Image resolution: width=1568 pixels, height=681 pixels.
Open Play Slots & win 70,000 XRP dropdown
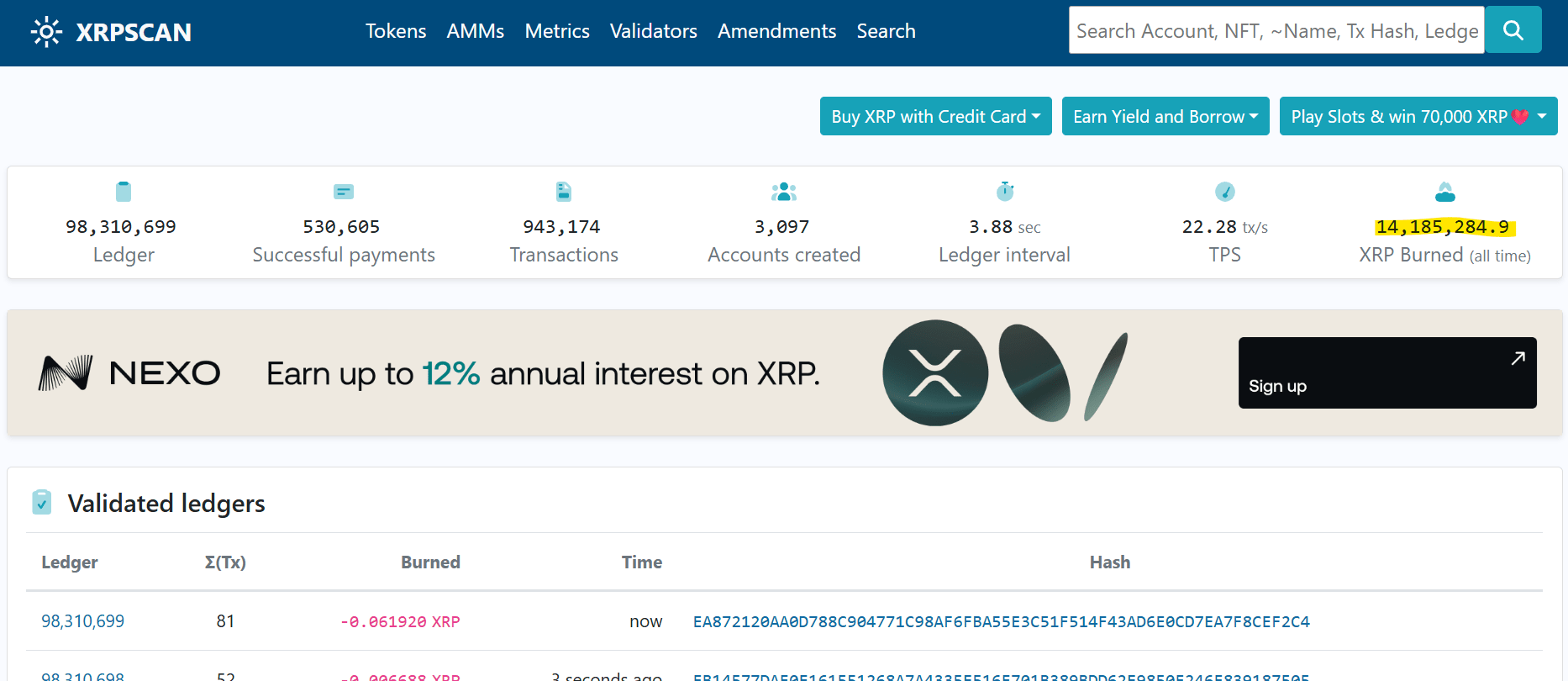(x=1418, y=116)
